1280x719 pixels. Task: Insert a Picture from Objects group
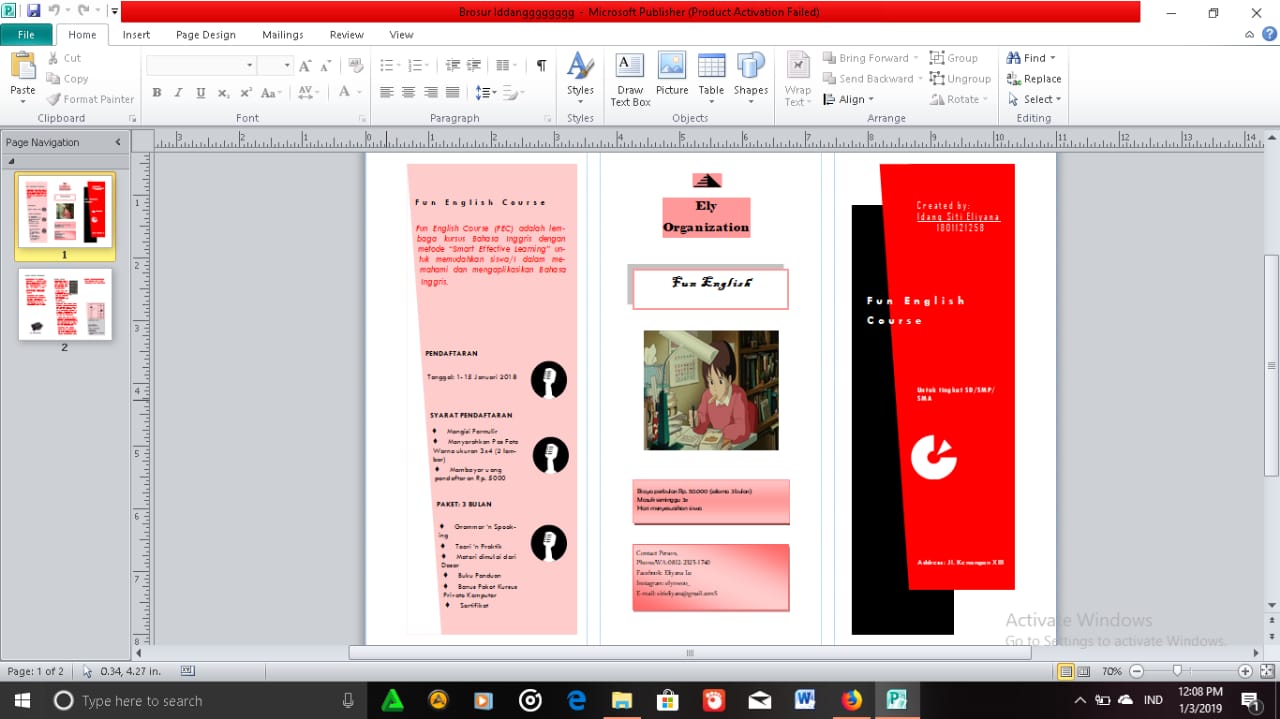coord(672,74)
